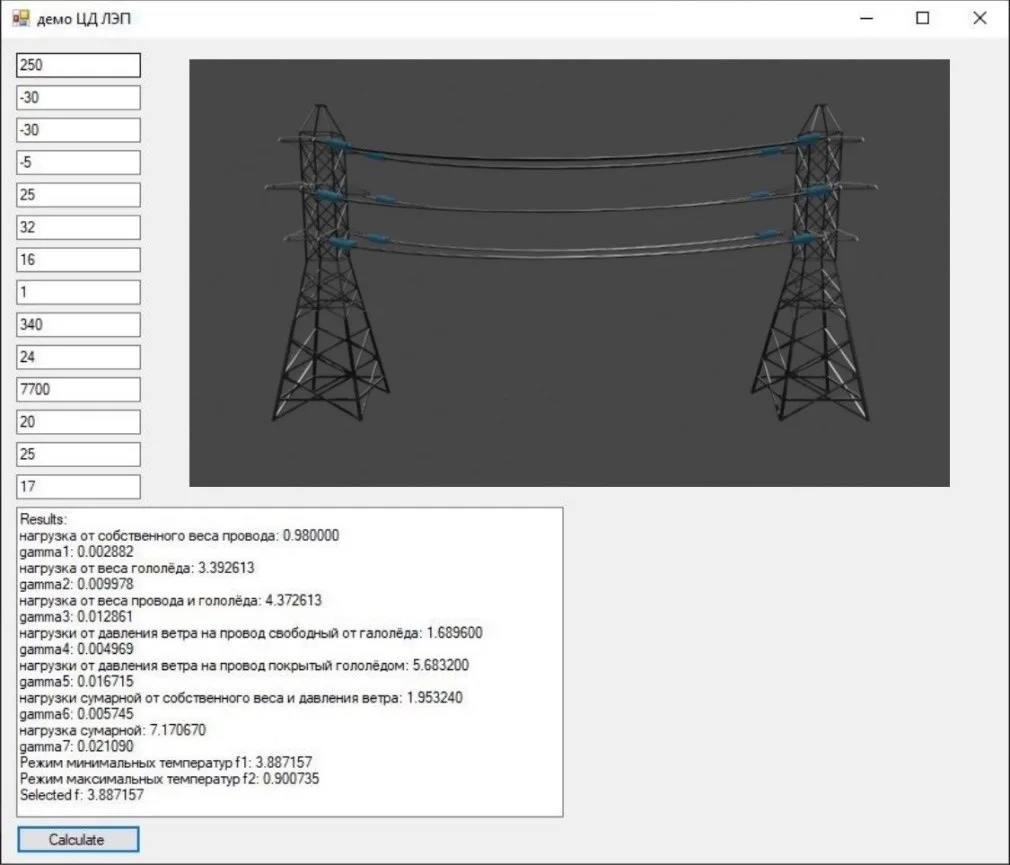The height and width of the screenshot is (865, 1010).
Task: Click the -30 field directly above -5
Action: (x=78, y=130)
